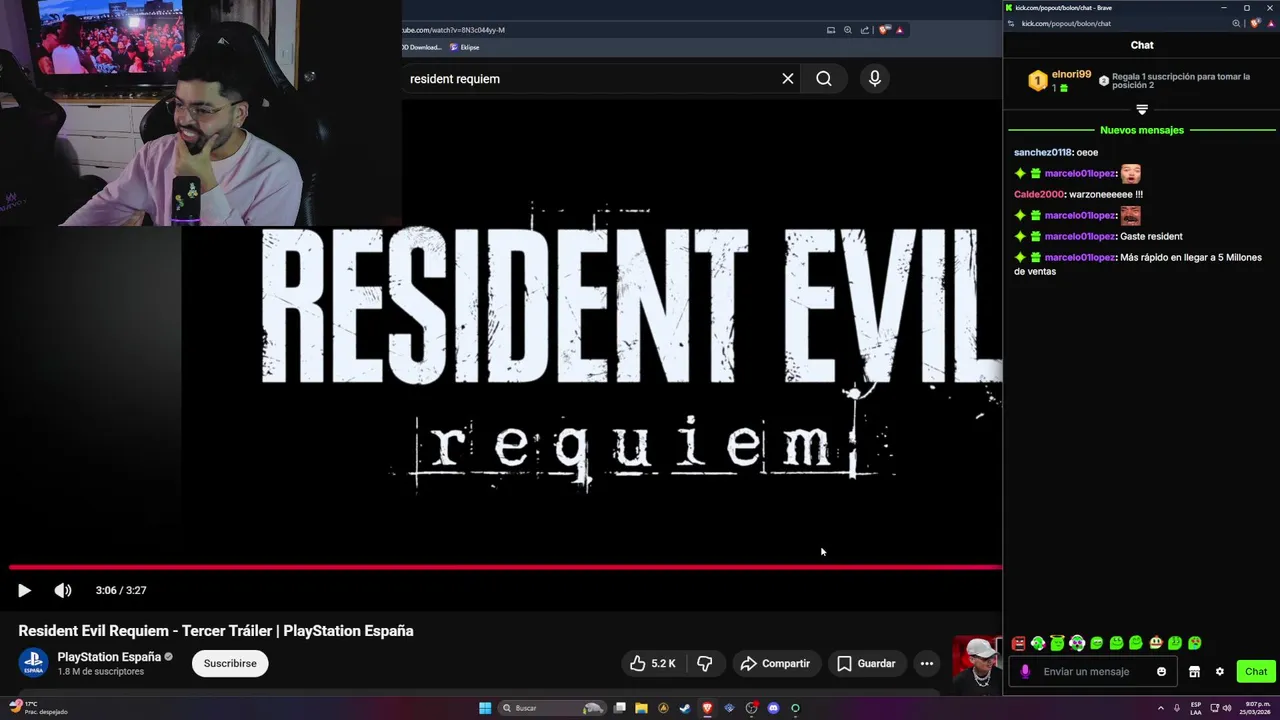Open PlayStation España channel name link

(109, 657)
